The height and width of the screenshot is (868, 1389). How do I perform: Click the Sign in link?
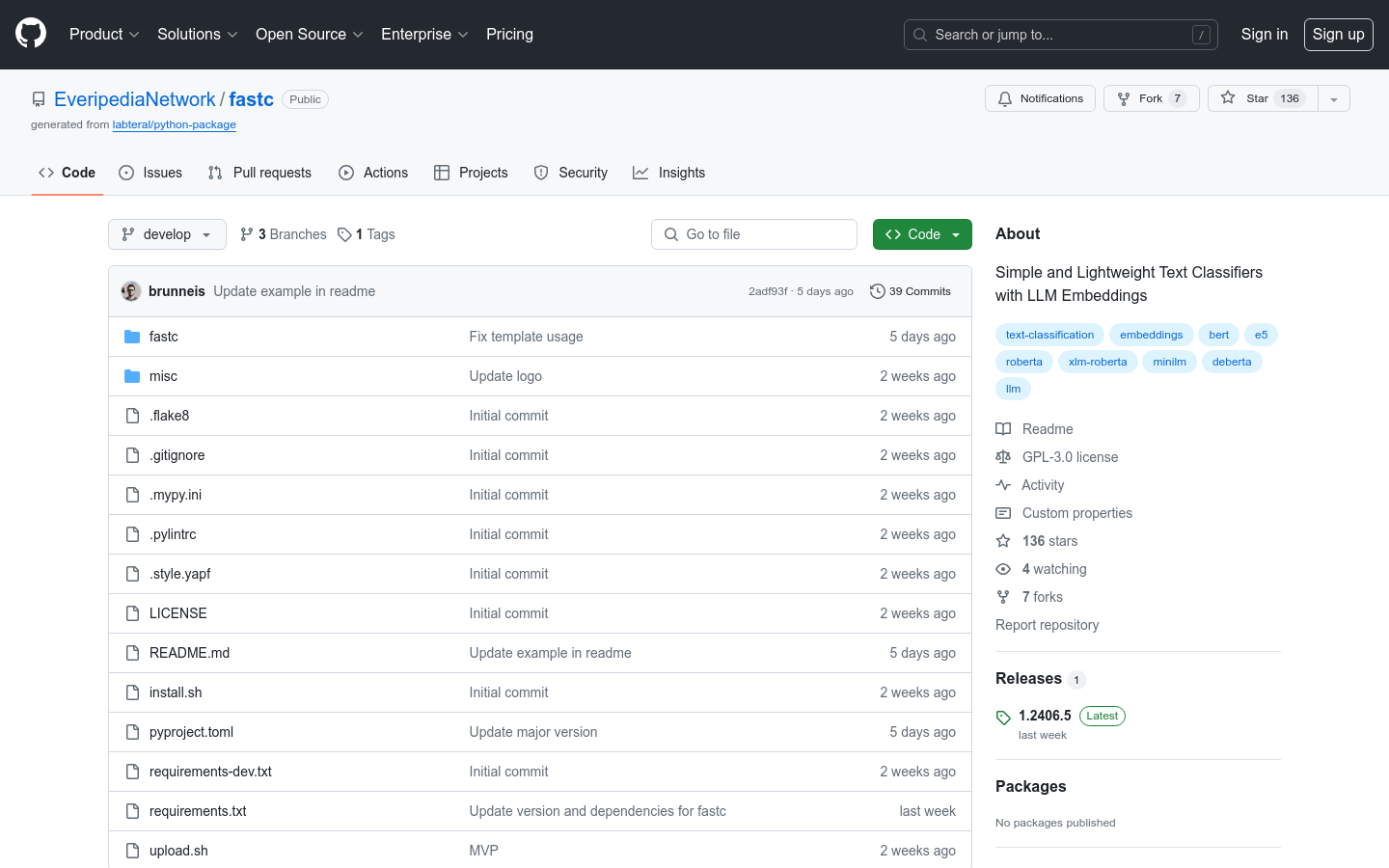point(1264,34)
